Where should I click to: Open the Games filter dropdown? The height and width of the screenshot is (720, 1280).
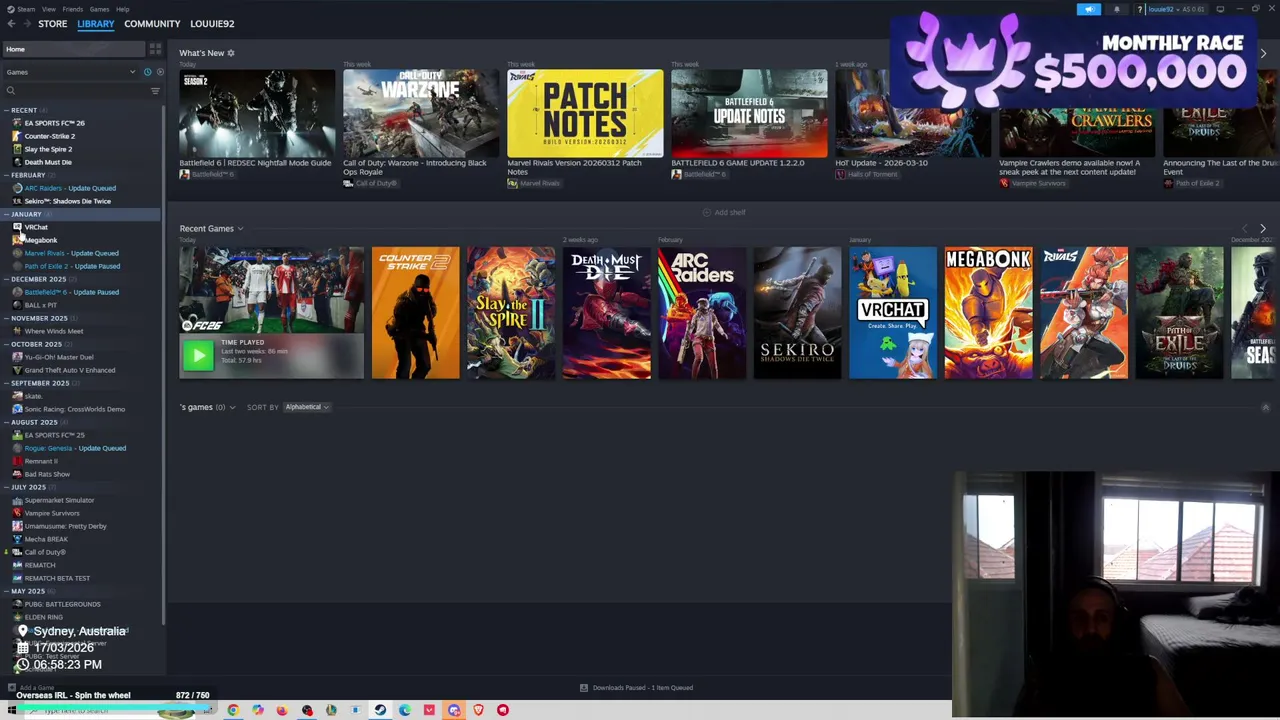pyautogui.click(x=70, y=72)
